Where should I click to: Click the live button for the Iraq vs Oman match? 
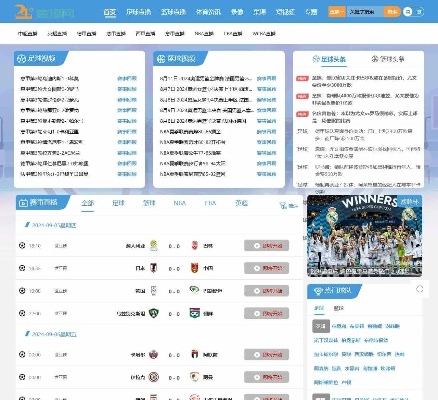pos(266,377)
